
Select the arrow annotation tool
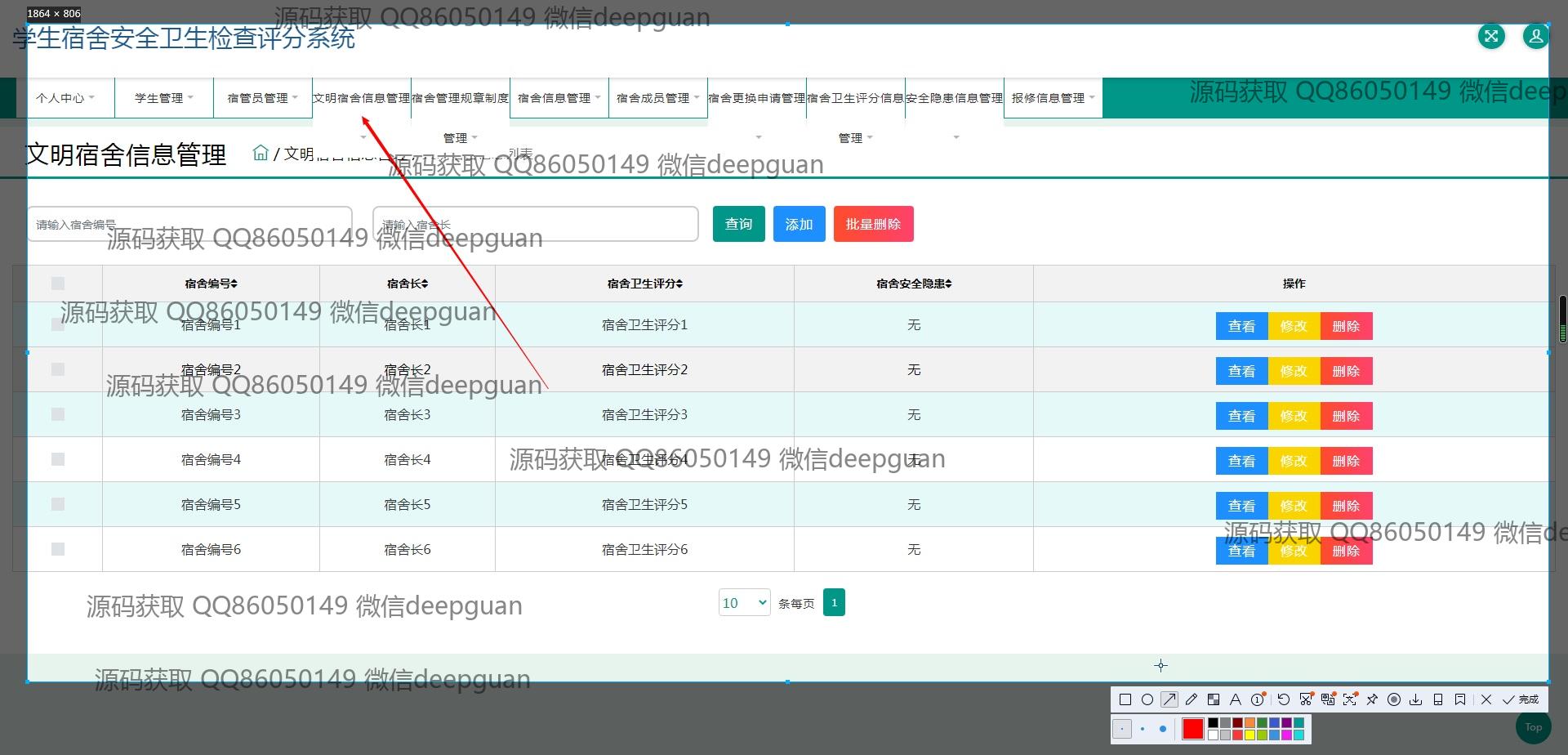[x=1169, y=699]
